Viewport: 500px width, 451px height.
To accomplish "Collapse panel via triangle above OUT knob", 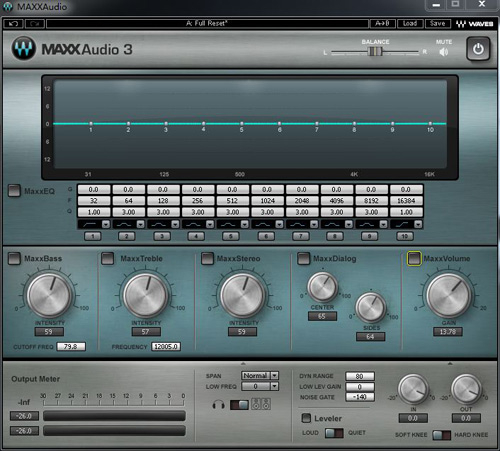I will tap(450, 363).
